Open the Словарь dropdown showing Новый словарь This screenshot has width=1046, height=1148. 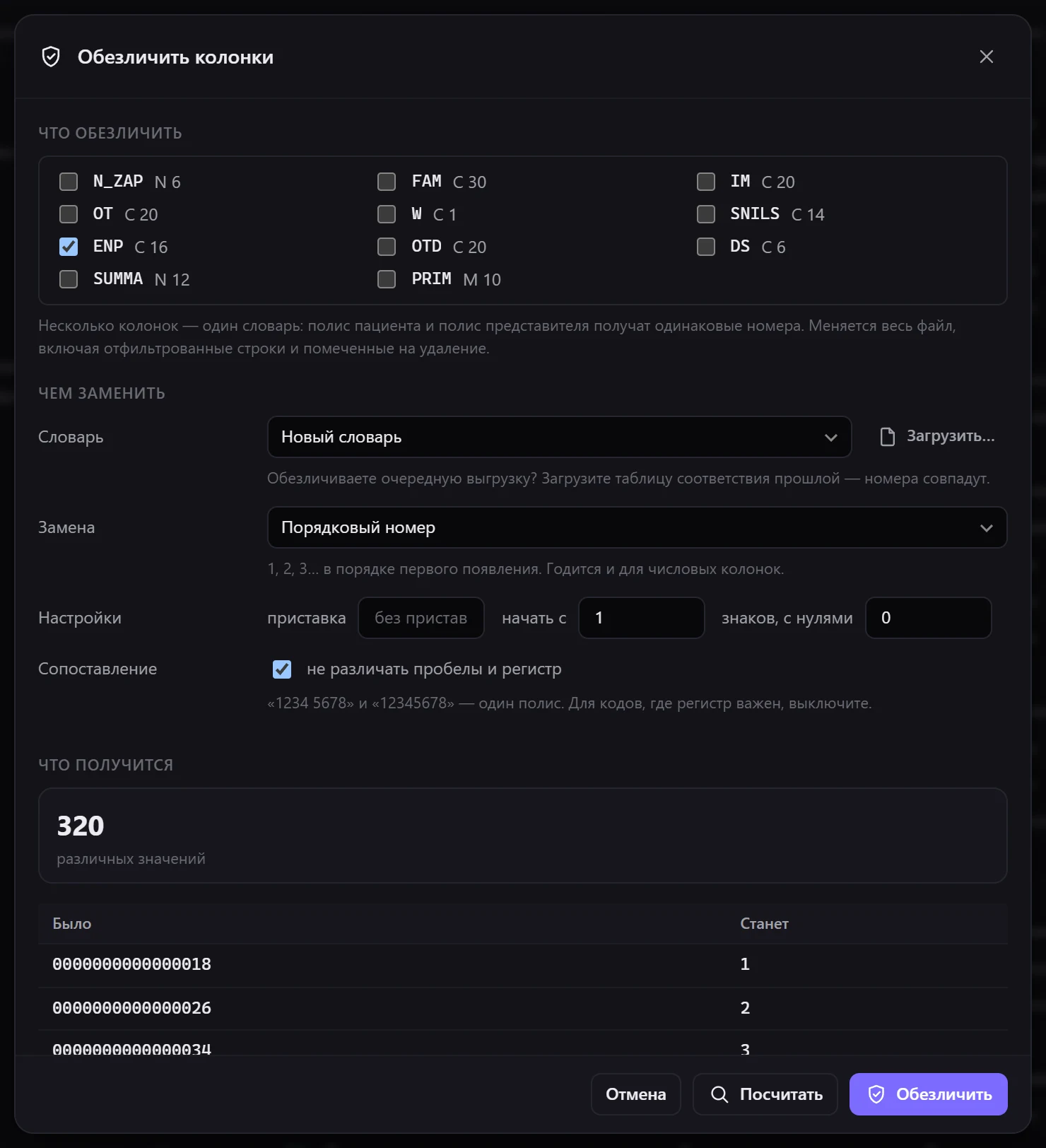pos(559,437)
